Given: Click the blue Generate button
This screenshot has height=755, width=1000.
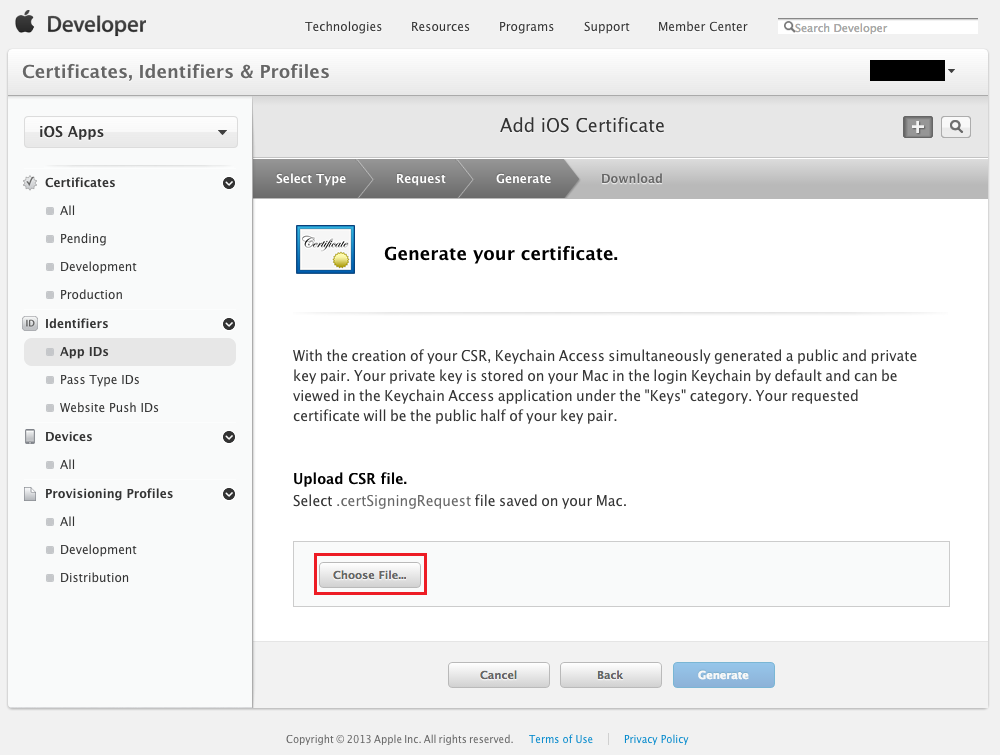Looking at the screenshot, I should (x=723, y=675).
